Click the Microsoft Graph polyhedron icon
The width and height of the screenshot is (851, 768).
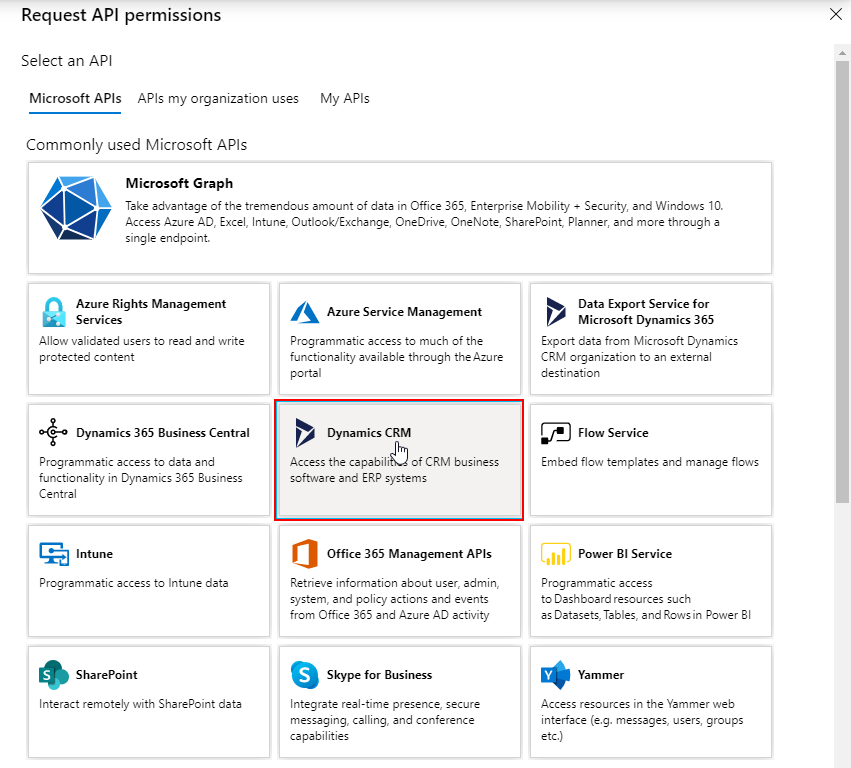76,208
